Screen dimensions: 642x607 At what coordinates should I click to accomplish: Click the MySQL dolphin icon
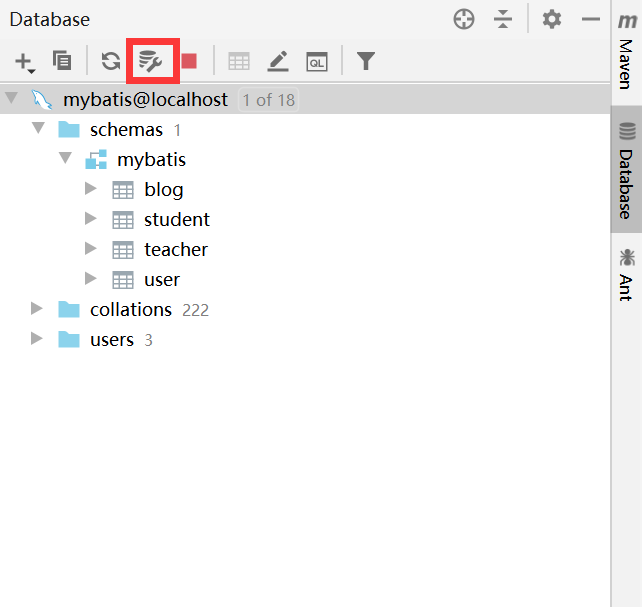point(42,100)
